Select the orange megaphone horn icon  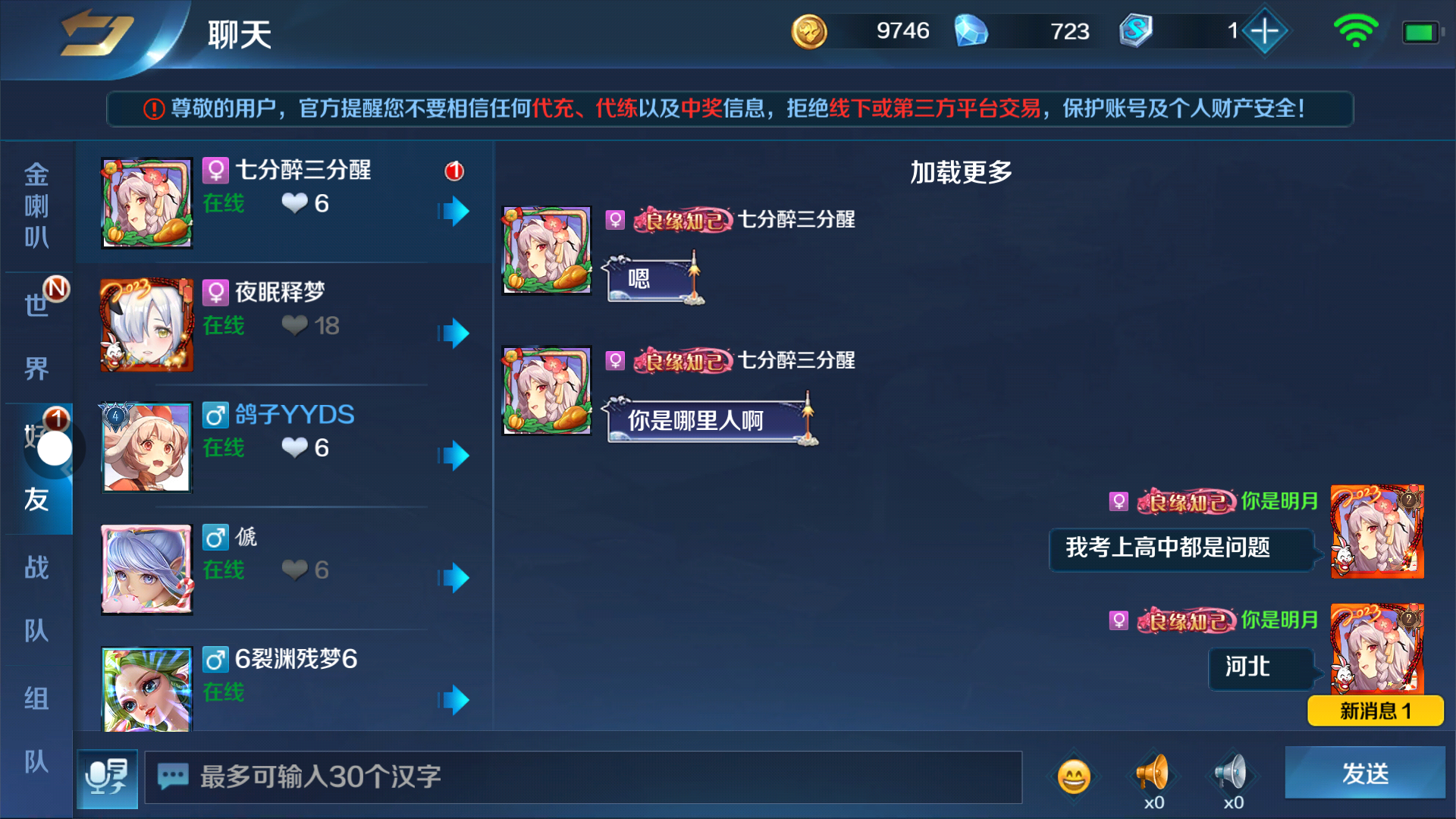coord(1153,773)
